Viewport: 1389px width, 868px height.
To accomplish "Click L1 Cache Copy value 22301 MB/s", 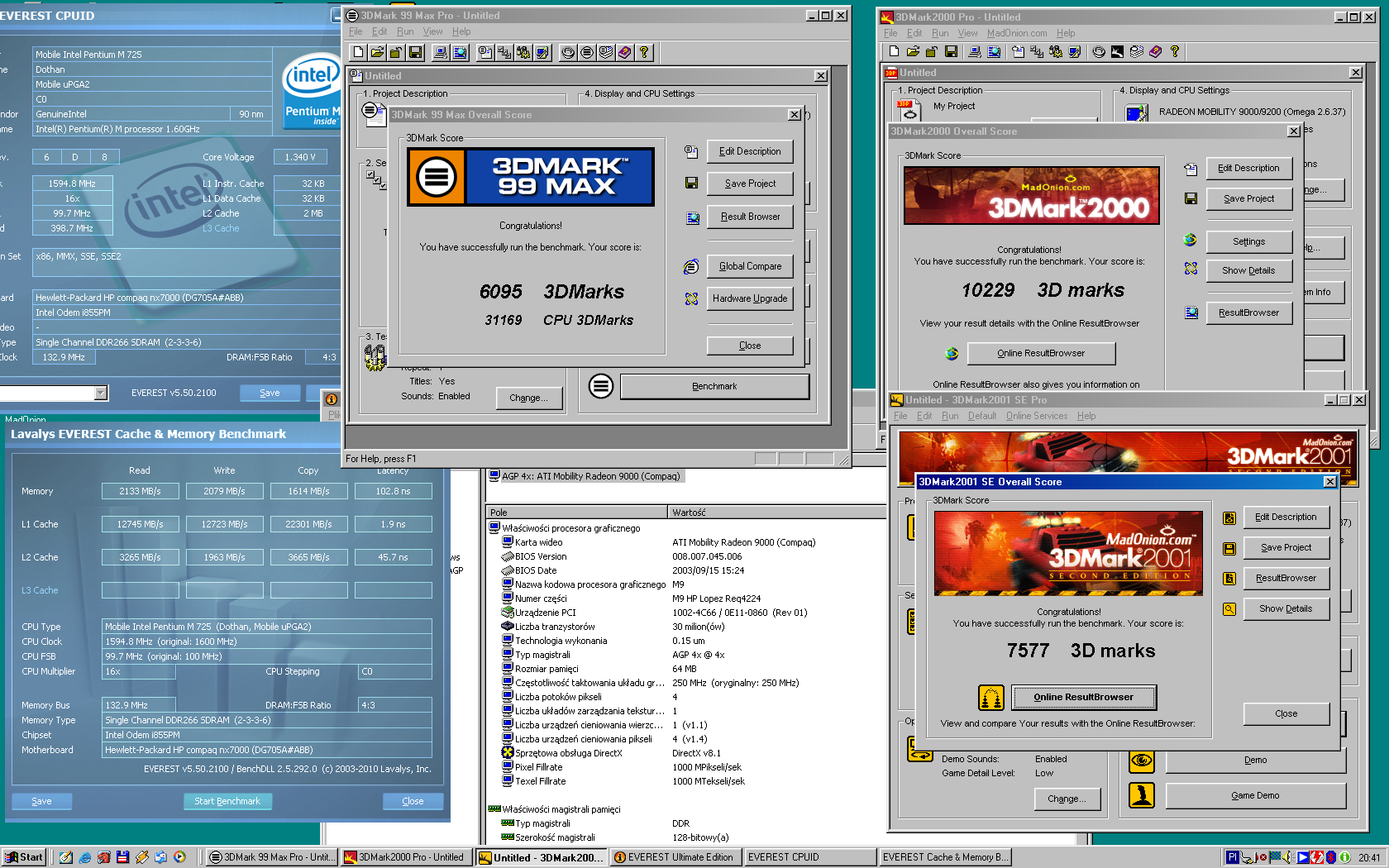I will (x=308, y=524).
